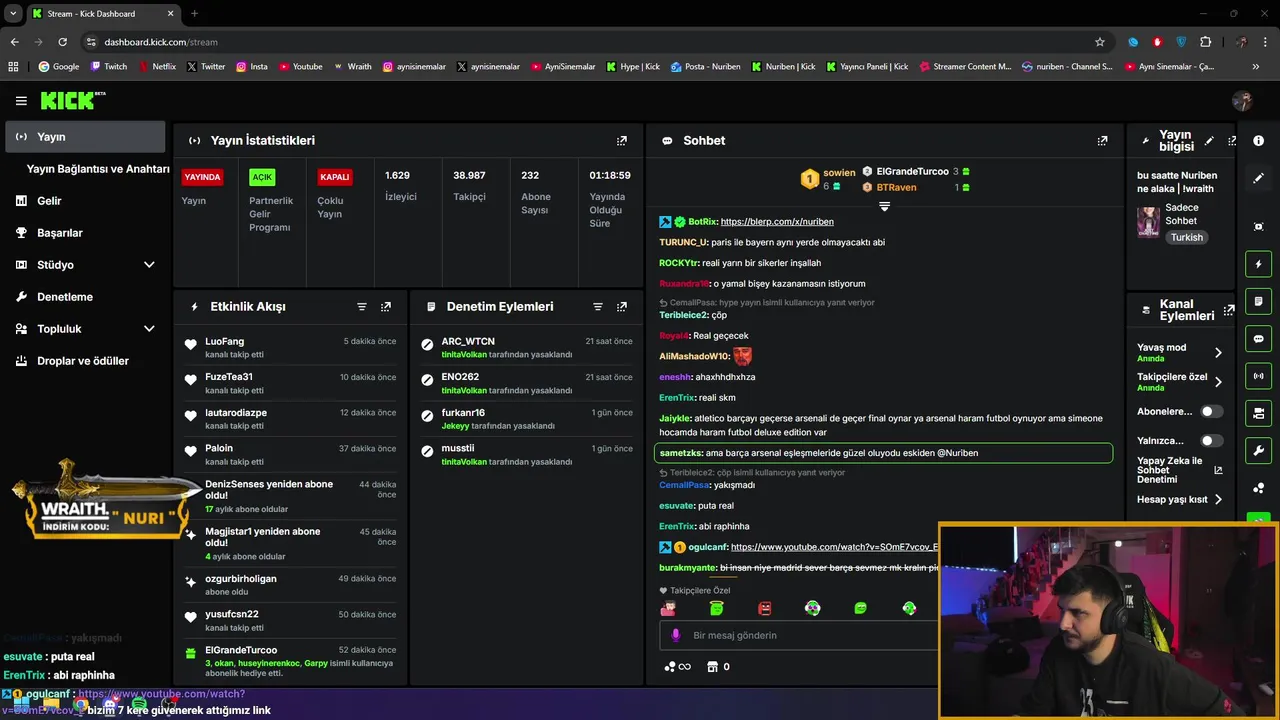Click the Turkish language tag
Viewport: 1280px width, 720px height.
point(1187,238)
